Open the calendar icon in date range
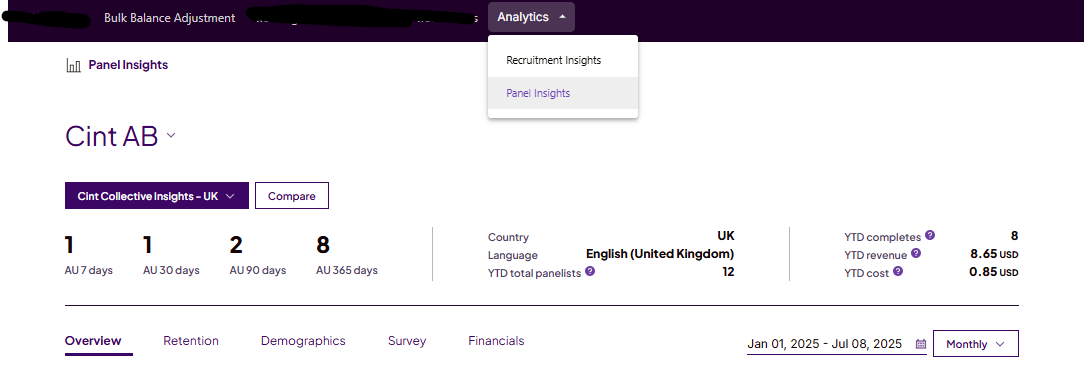 [920, 344]
